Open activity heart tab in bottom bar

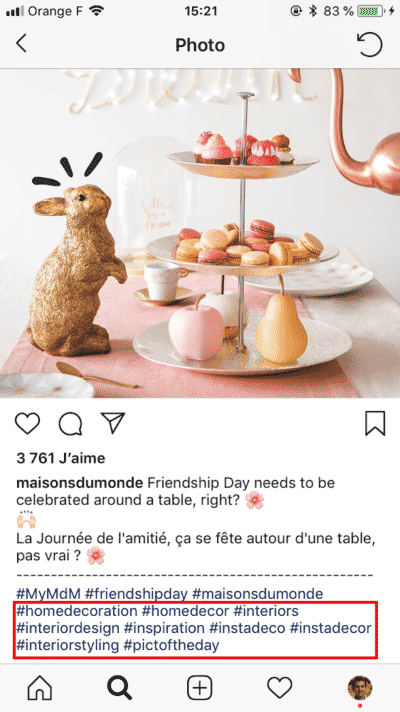[279, 688]
